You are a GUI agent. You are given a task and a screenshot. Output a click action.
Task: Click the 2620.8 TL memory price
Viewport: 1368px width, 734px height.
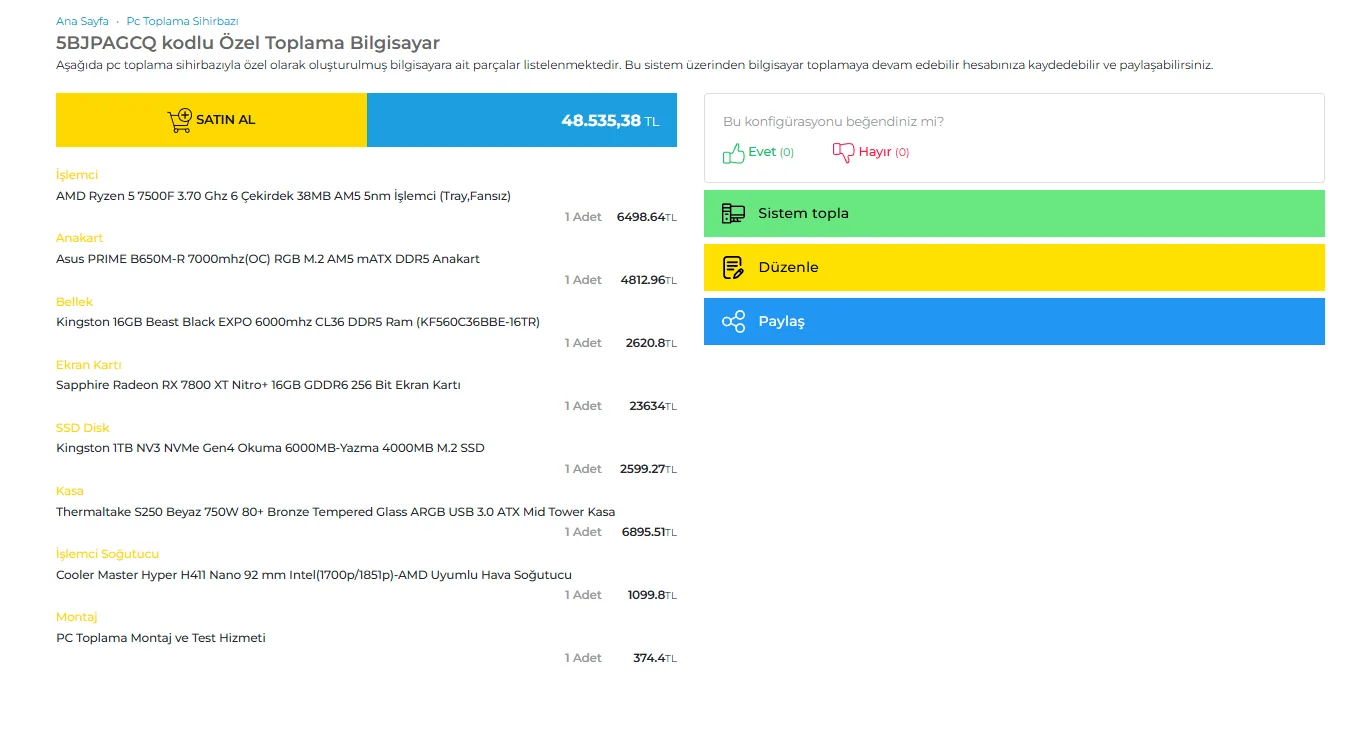(651, 343)
